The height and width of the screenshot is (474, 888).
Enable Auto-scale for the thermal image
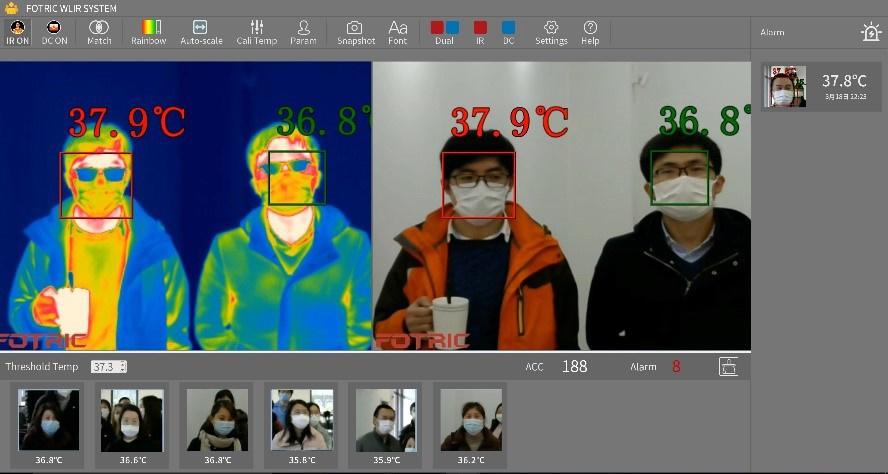coord(201,32)
